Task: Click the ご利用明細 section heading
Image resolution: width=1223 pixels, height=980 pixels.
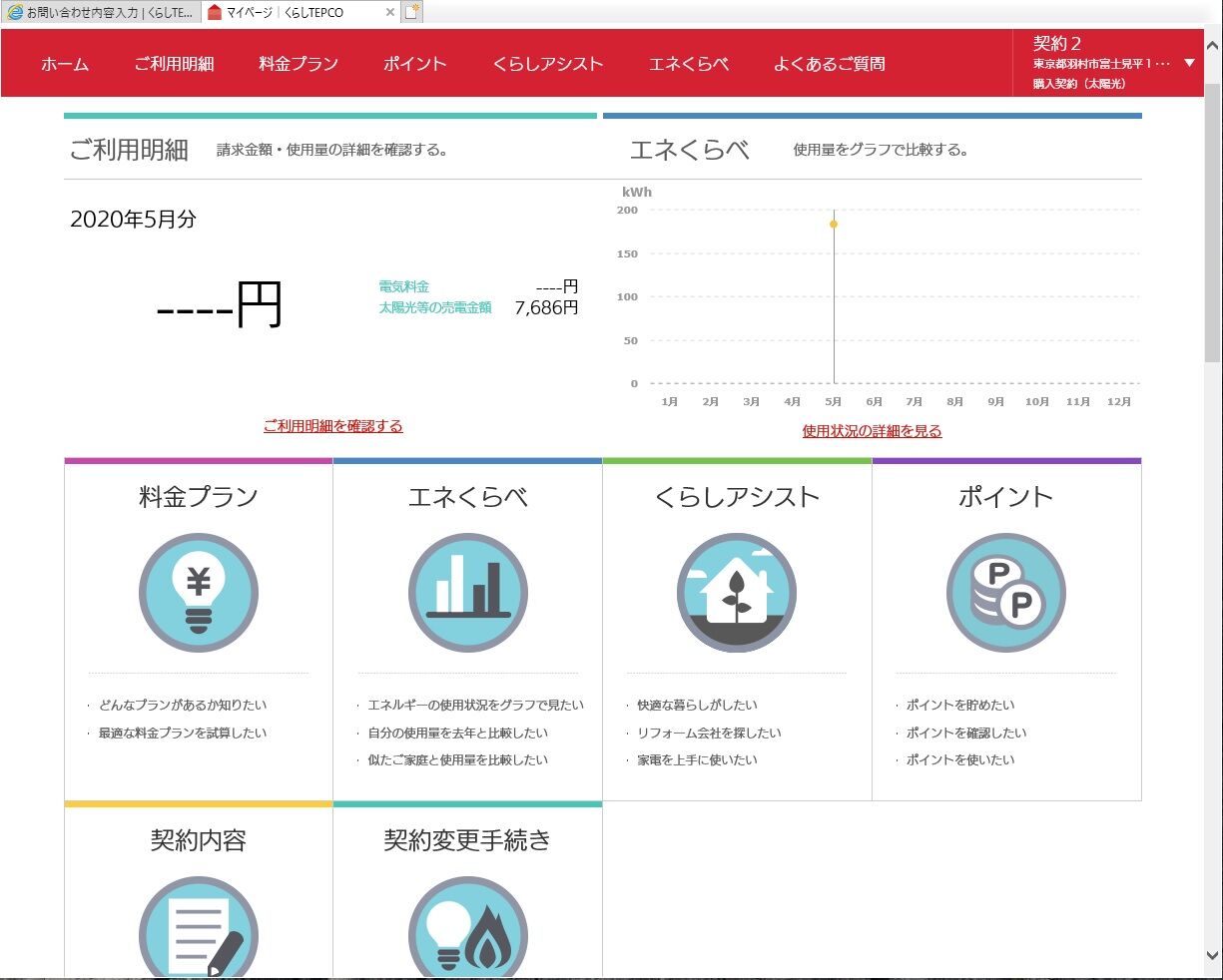Action: point(129,150)
